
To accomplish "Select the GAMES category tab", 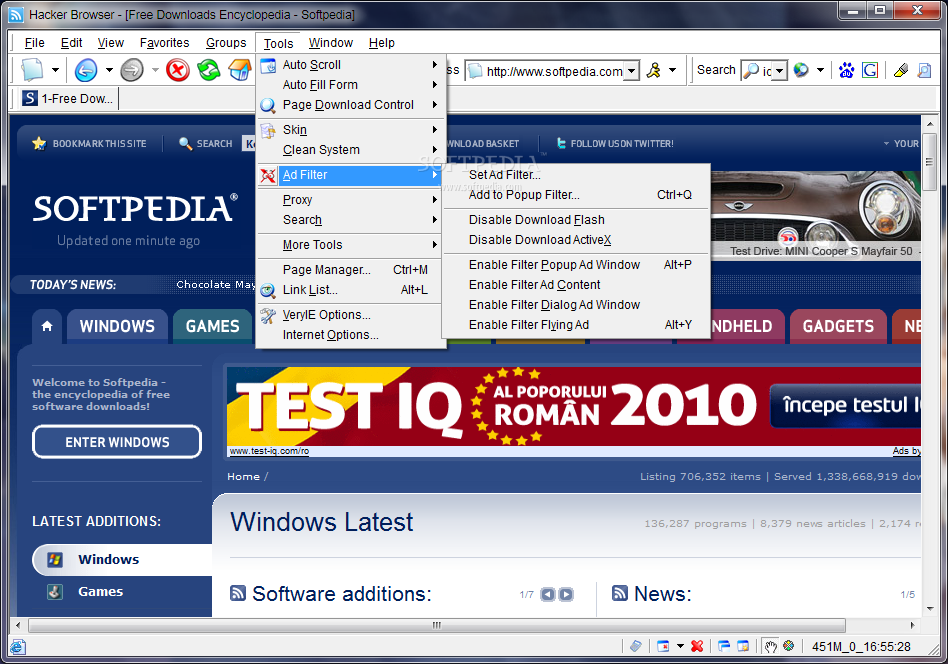I will [212, 327].
